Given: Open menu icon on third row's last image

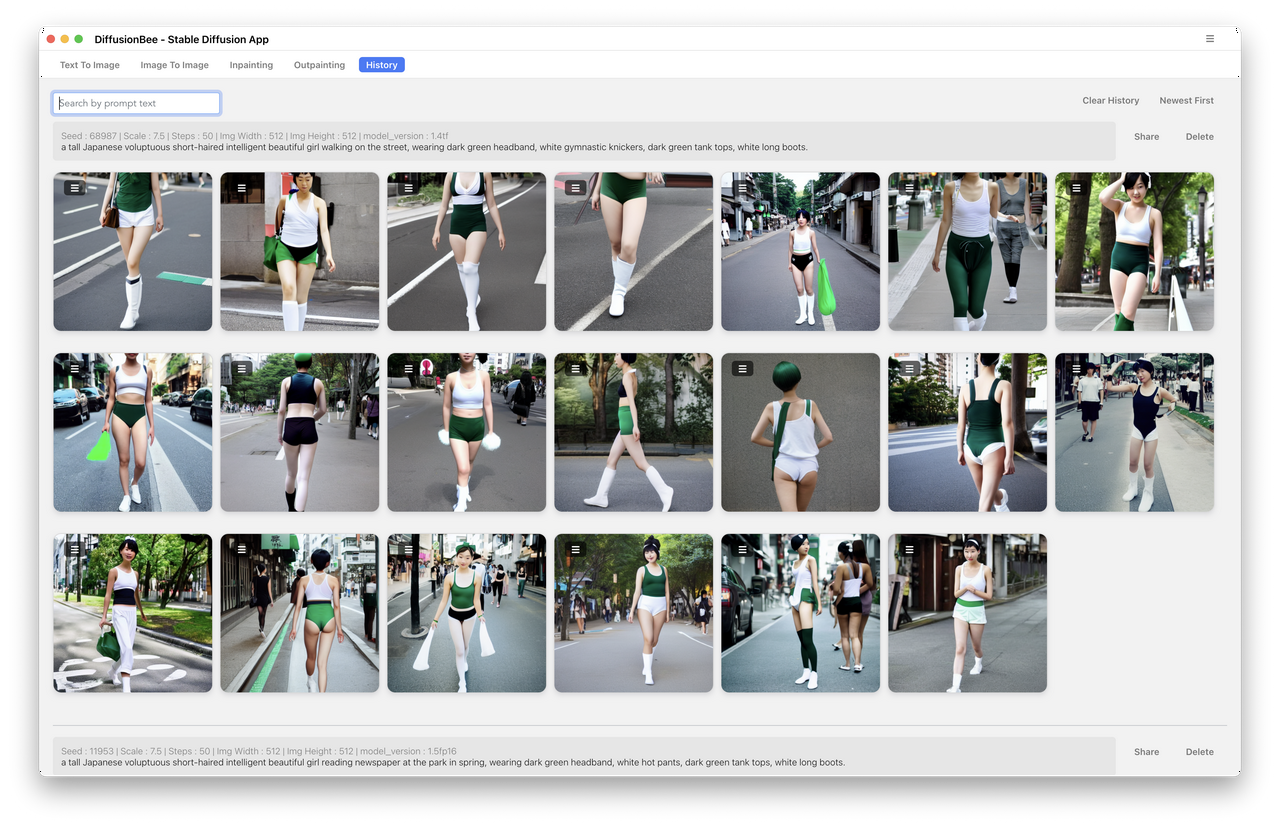Looking at the screenshot, I should 909,549.
